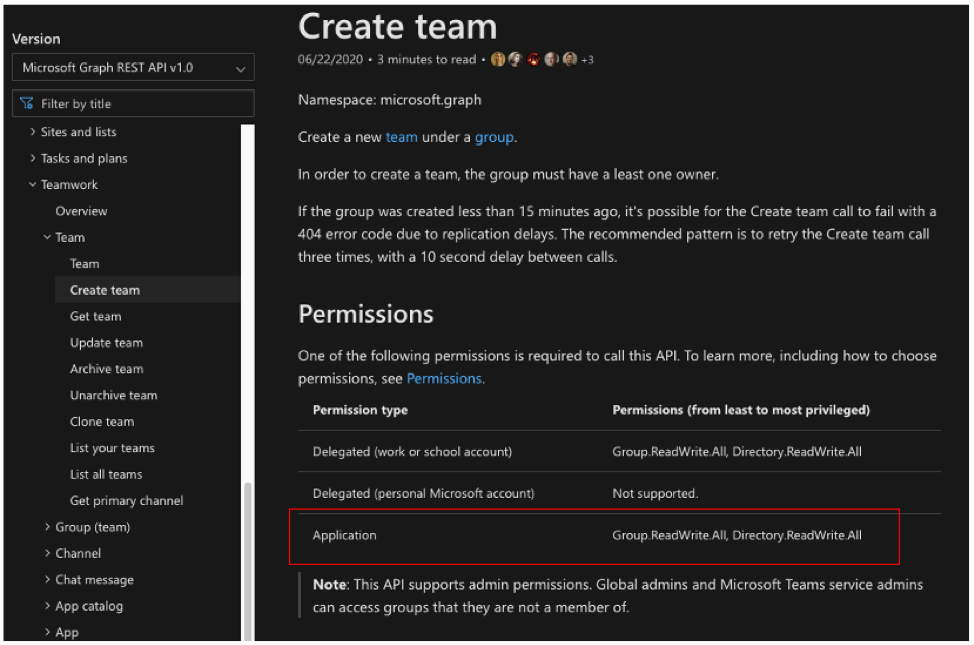Screen dimensions: 974x645
Task: Click the Permission type column header
Action: (x=360, y=410)
